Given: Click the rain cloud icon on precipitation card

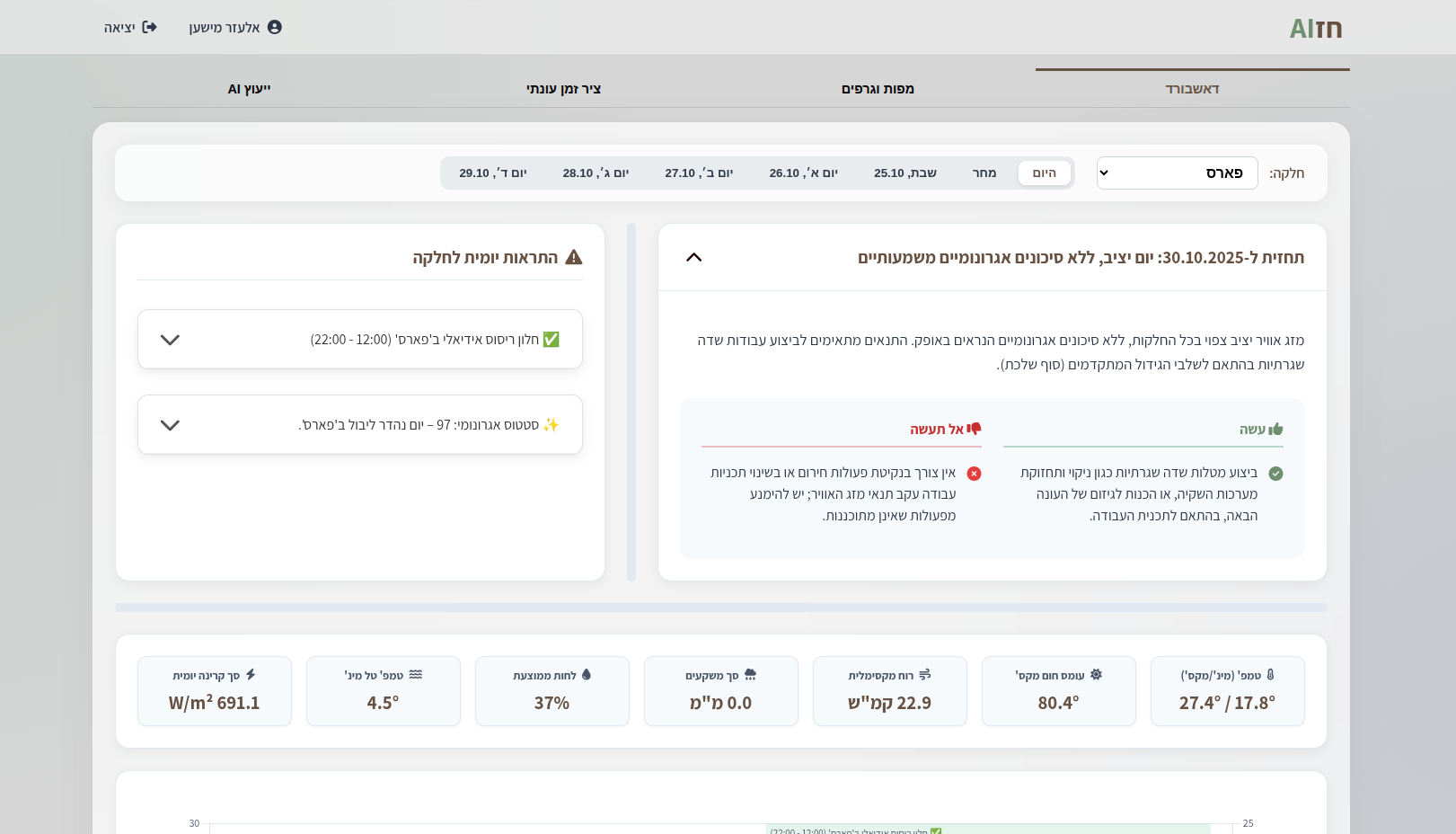Looking at the screenshot, I should click(750, 675).
